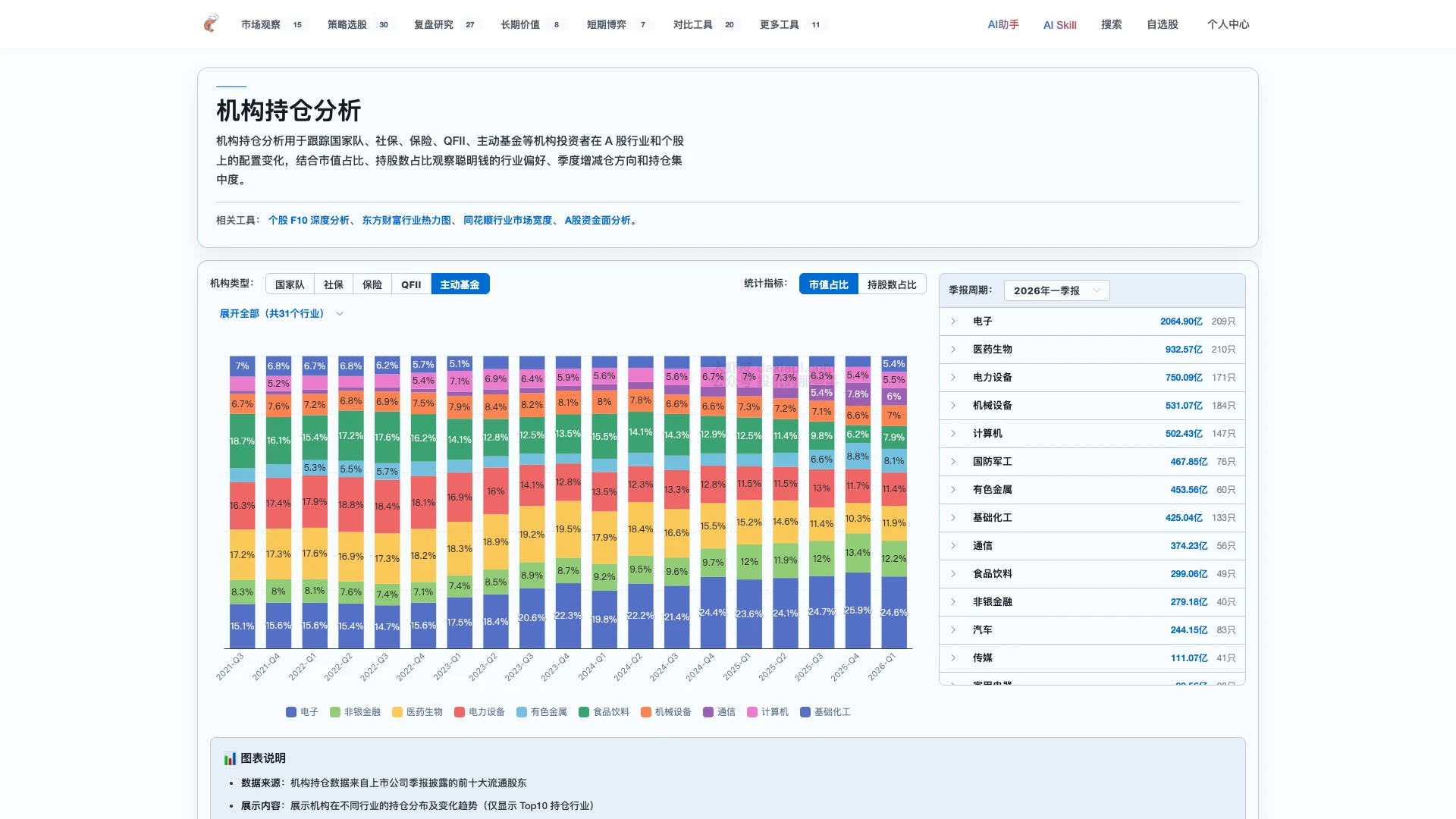Viewport: 1456px width, 819px height.
Task: Expand the 电子 industry row
Action: (1092, 322)
